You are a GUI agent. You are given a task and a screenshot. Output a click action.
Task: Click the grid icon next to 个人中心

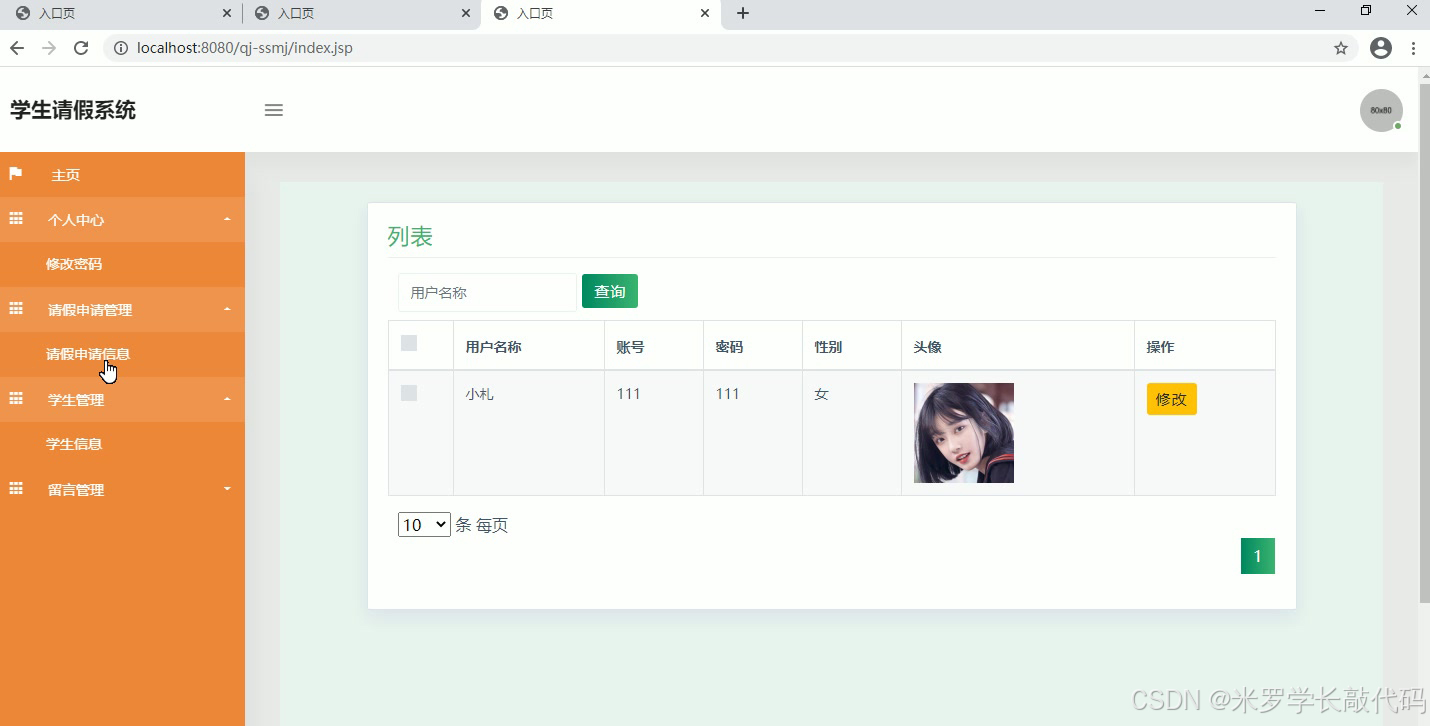click(x=15, y=219)
